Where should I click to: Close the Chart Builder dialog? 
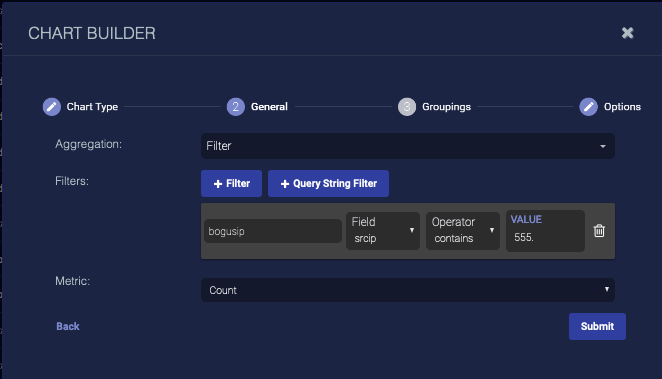(627, 33)
